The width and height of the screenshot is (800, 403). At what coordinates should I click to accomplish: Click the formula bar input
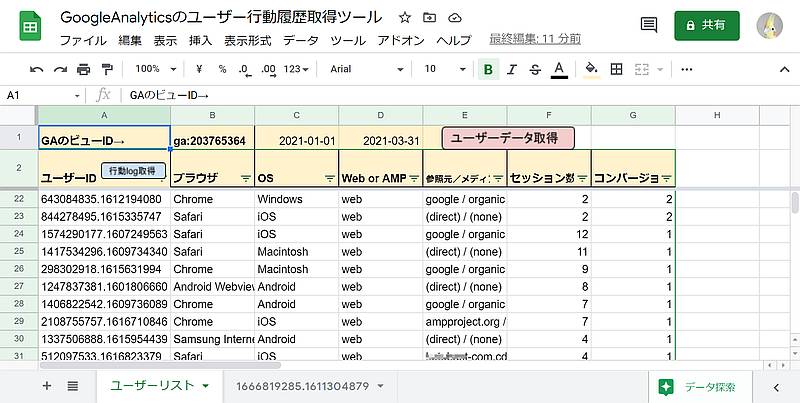(x=459, y=95)
